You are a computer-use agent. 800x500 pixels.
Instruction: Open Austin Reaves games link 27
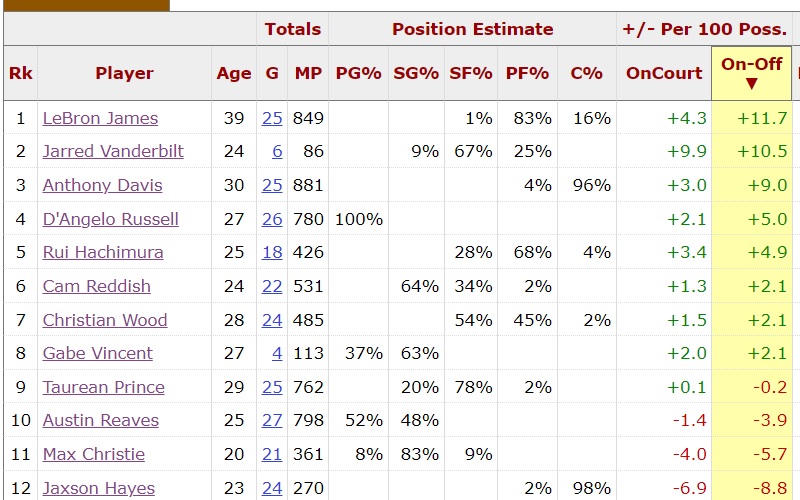point(272,421)
